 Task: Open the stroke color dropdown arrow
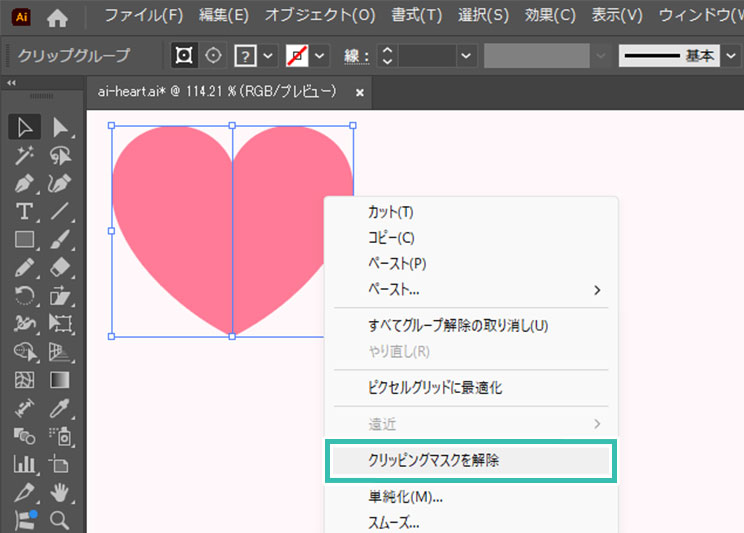click(x=321, y=56)
